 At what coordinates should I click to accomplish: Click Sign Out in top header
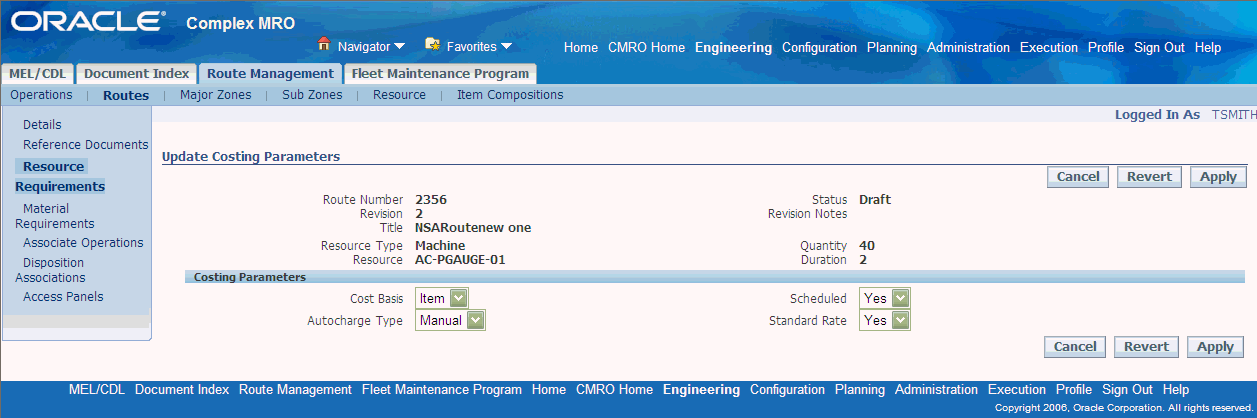1159,48
